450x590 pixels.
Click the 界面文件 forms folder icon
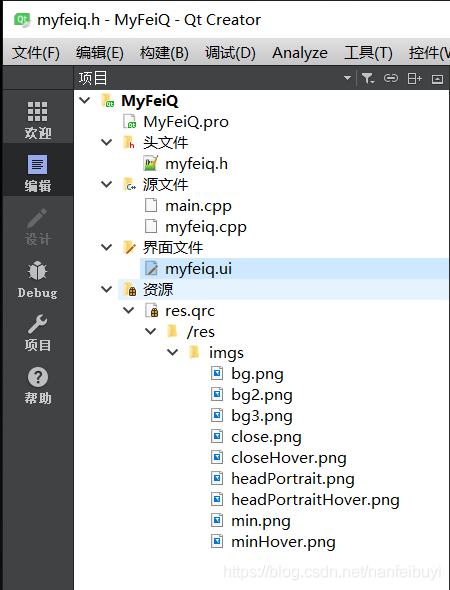tap(129, 248)
